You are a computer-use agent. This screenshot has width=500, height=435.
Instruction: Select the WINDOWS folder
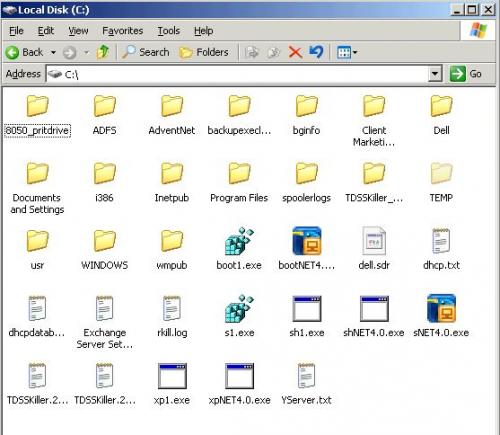(x=105, y=250)
